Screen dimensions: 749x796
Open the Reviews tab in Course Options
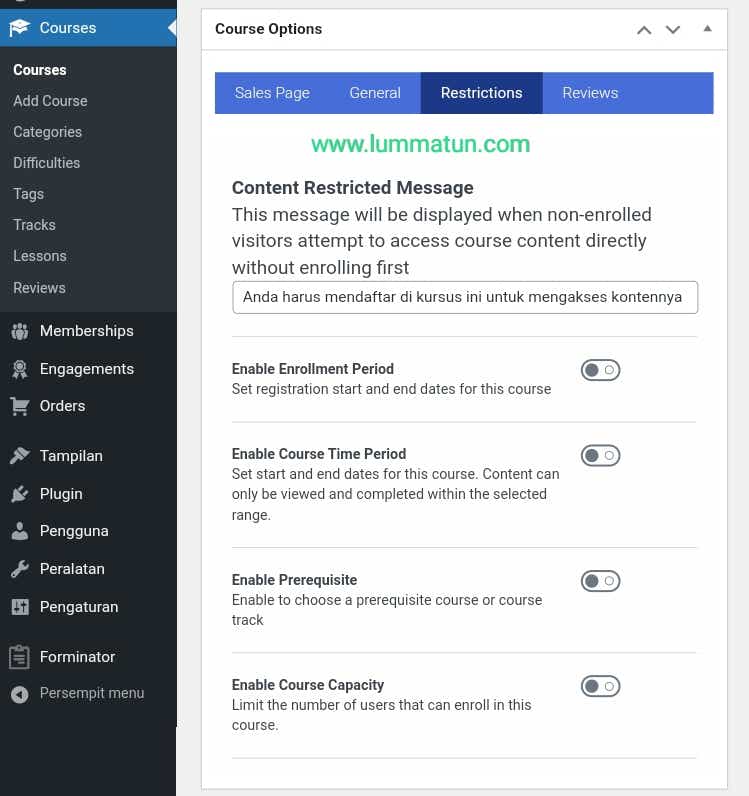point(590,93)
